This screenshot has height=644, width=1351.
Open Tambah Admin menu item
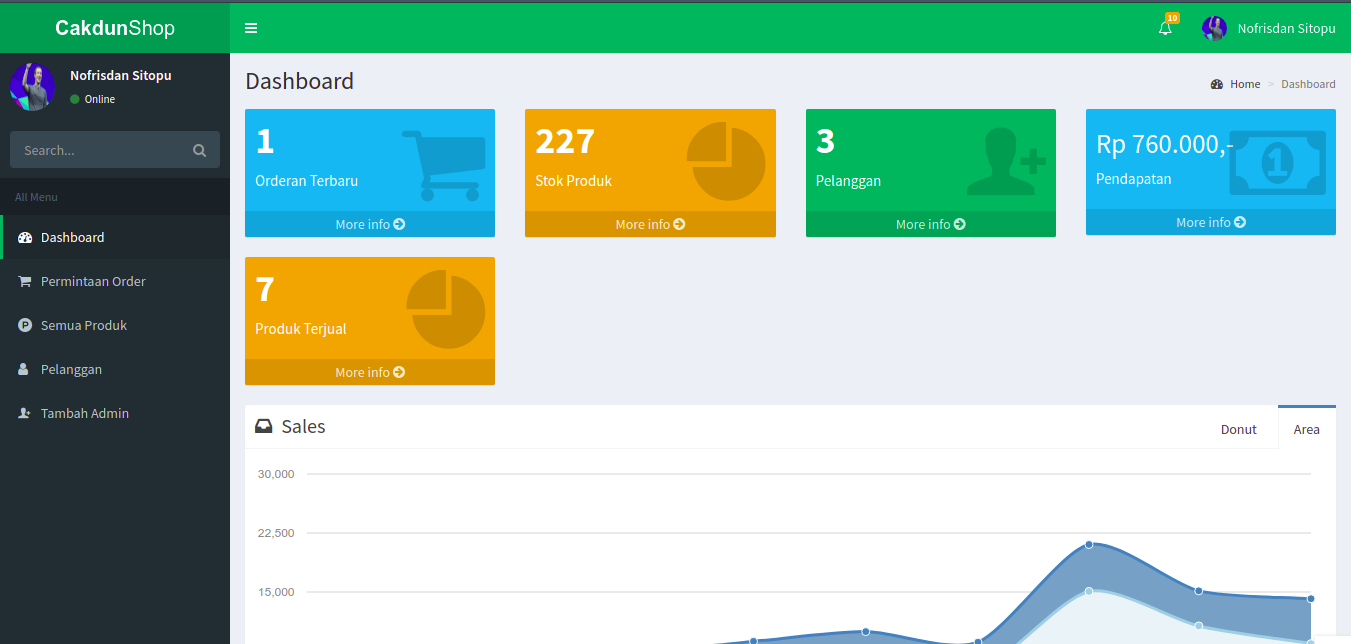coord(115,413)
